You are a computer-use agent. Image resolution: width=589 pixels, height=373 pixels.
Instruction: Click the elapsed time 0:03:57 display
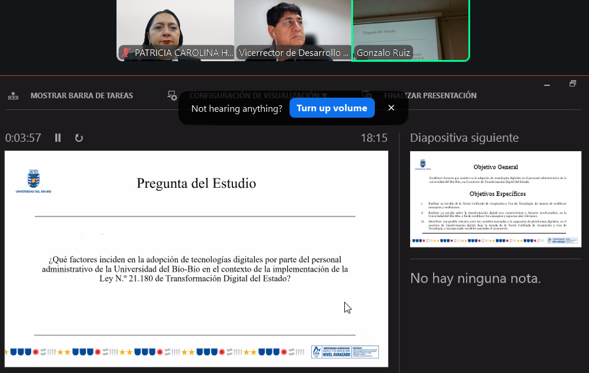point(23,138)
